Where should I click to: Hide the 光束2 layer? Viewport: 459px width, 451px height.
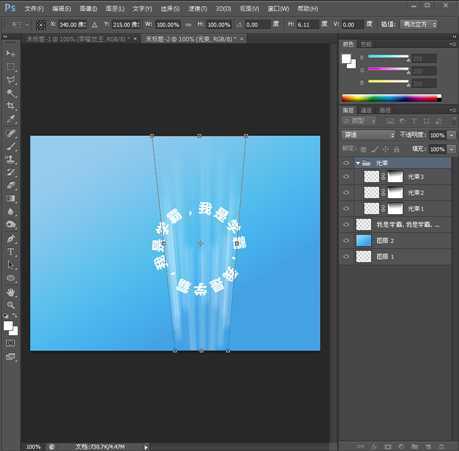point(347,193)
